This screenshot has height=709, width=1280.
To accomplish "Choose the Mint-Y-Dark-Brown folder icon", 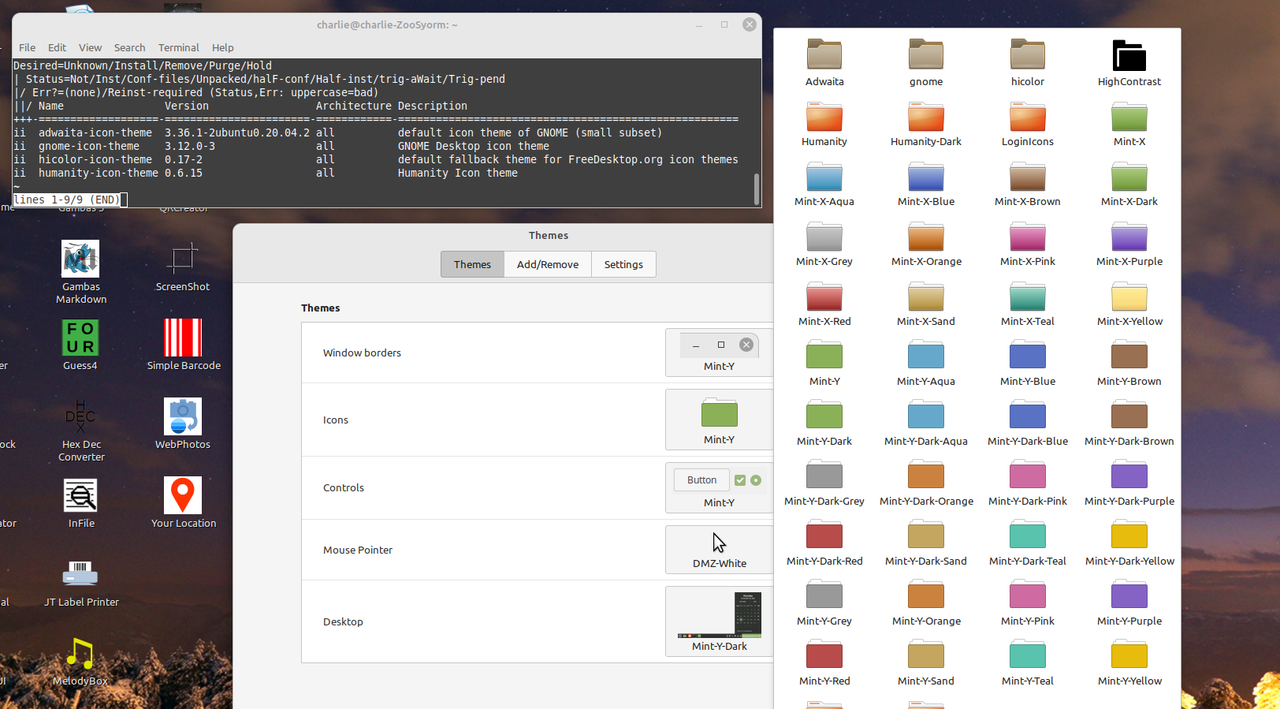I will click(1129, 424).
